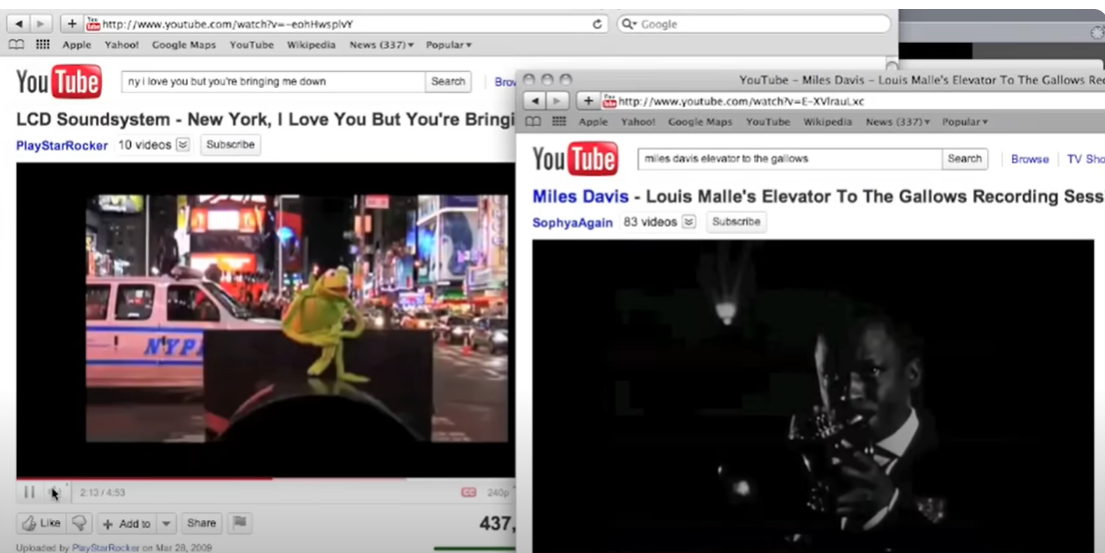Click YouTube logo in Miles Davis window

click(575, 159)
